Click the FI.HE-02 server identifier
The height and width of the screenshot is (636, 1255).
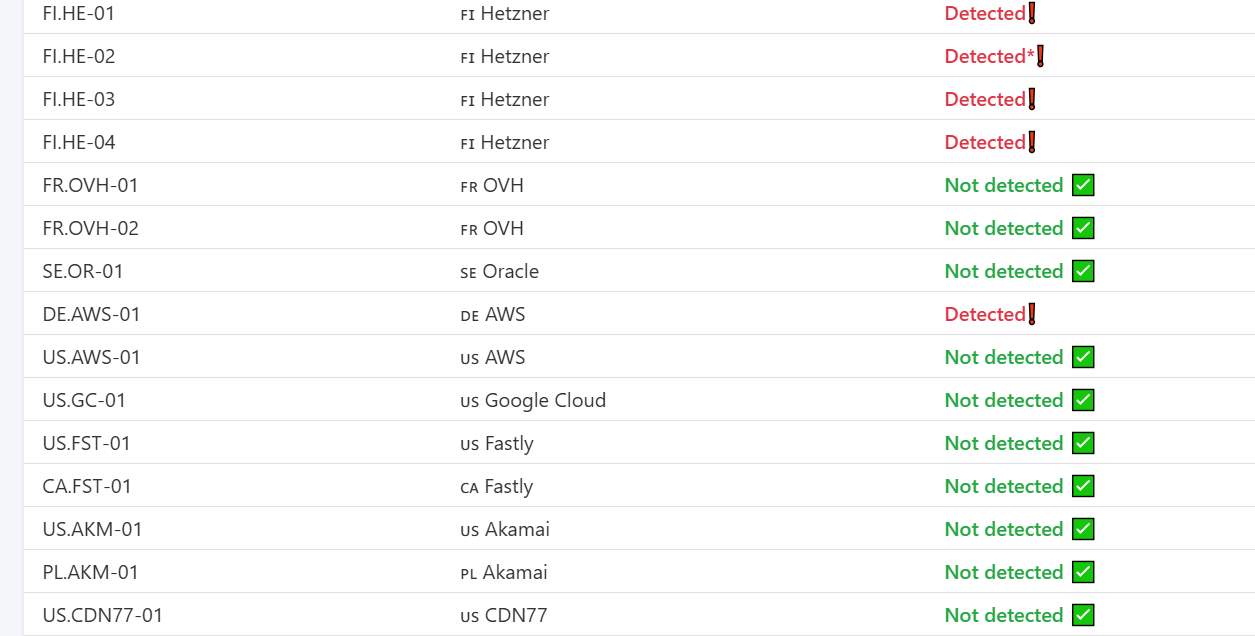click(x=79, y=56)
